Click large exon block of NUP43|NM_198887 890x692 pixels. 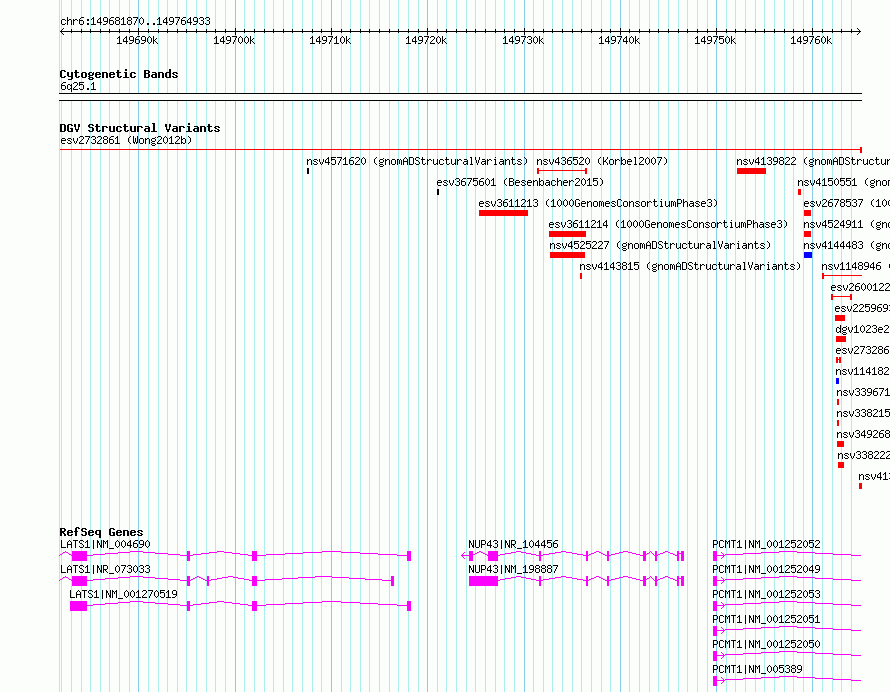tap(483, 581)
